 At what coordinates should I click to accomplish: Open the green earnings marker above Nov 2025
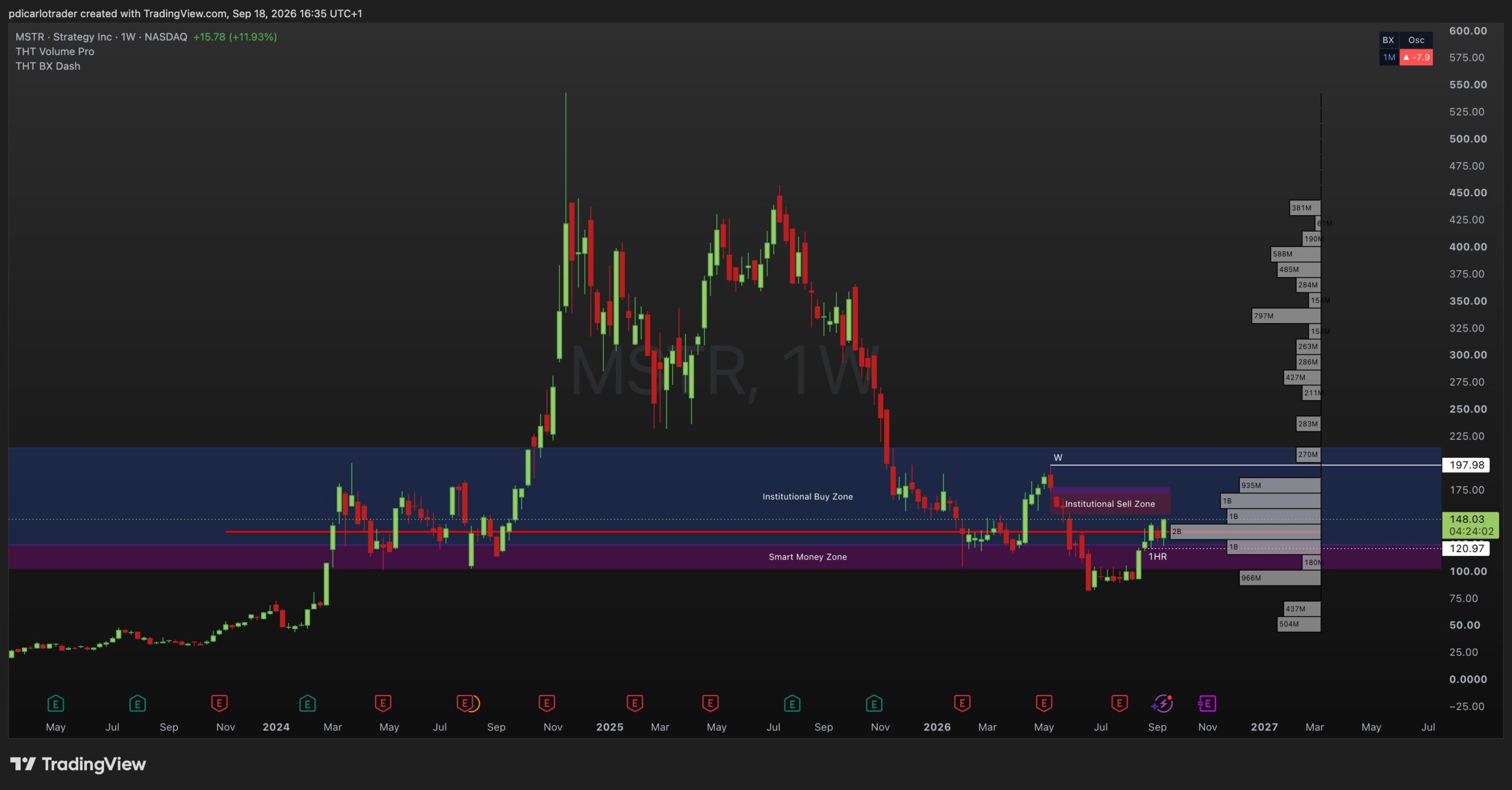click(874, 703)
